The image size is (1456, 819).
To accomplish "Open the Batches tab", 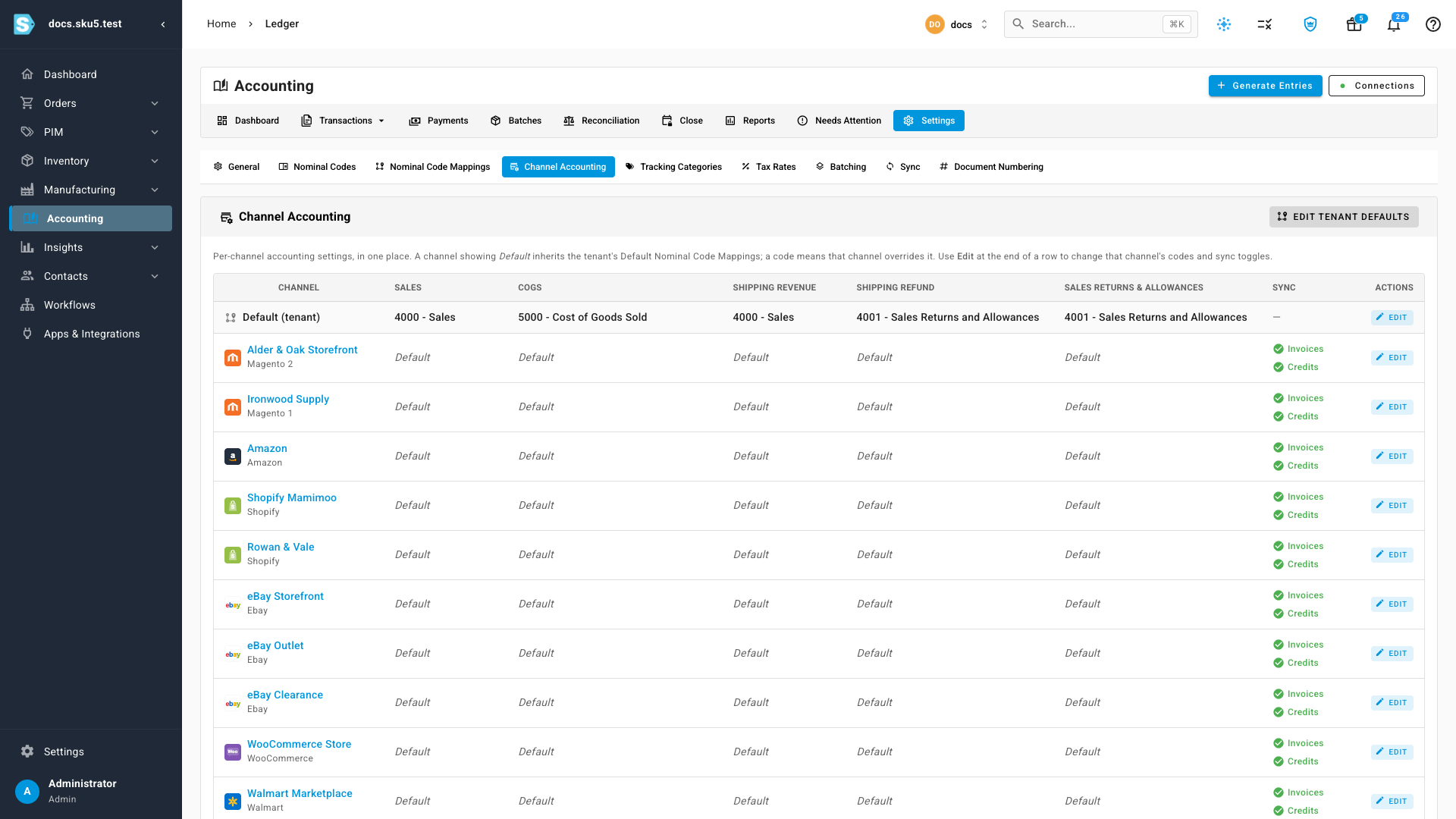I will tap(516, 121).
